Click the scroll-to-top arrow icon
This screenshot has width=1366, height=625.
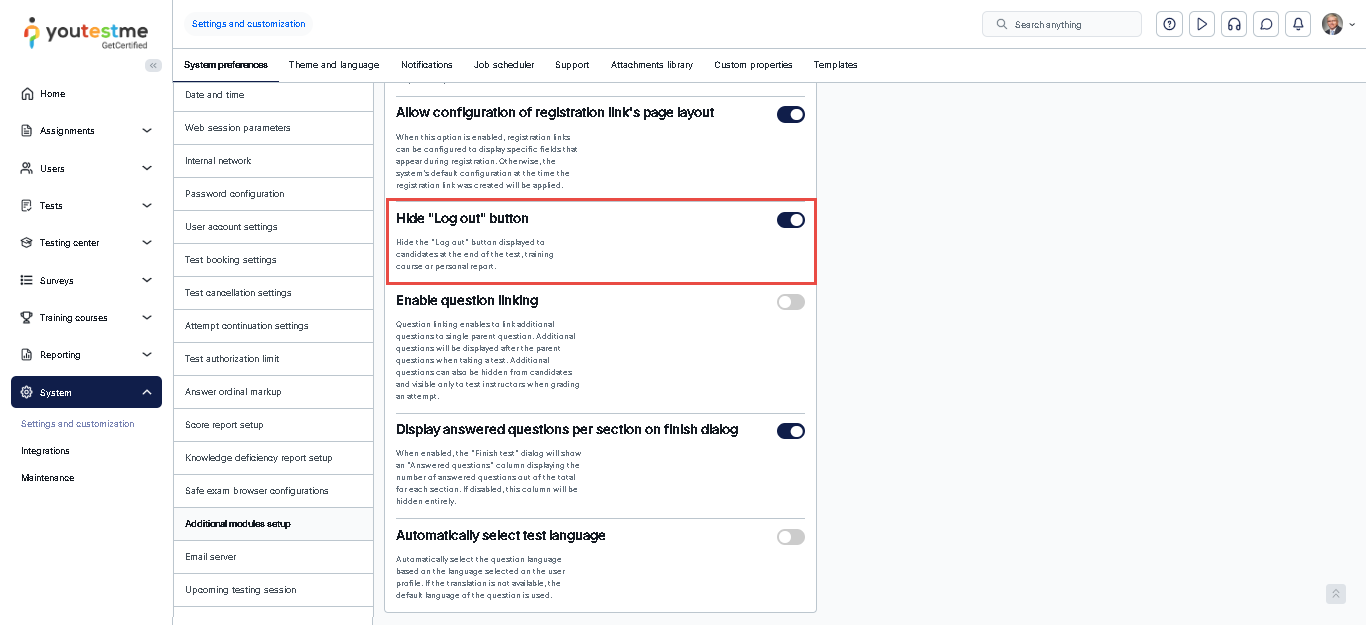pos(1335,594)
